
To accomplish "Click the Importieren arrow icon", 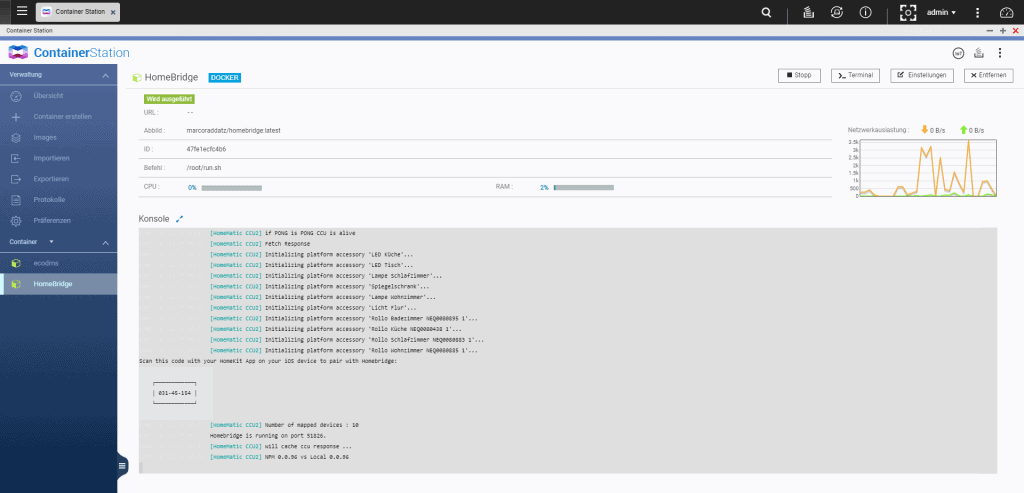I will [x=17, y=159].
